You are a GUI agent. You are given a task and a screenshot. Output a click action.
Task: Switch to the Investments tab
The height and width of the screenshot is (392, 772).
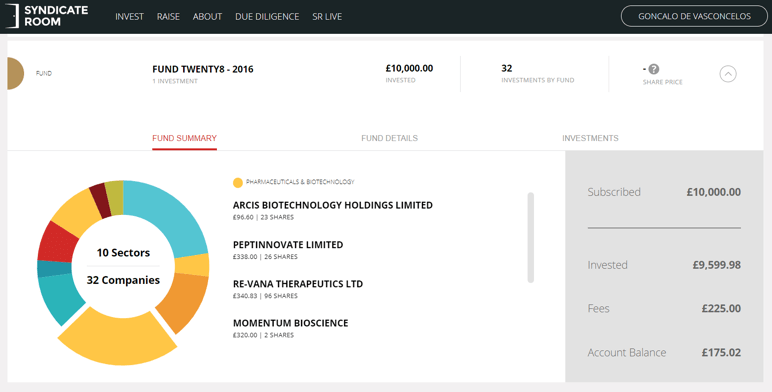(x=590, y=138)
